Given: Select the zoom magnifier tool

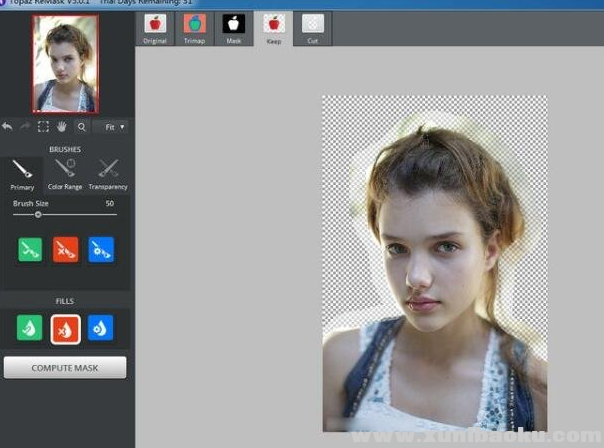Looking at the screenshot, I should (81, 127).
